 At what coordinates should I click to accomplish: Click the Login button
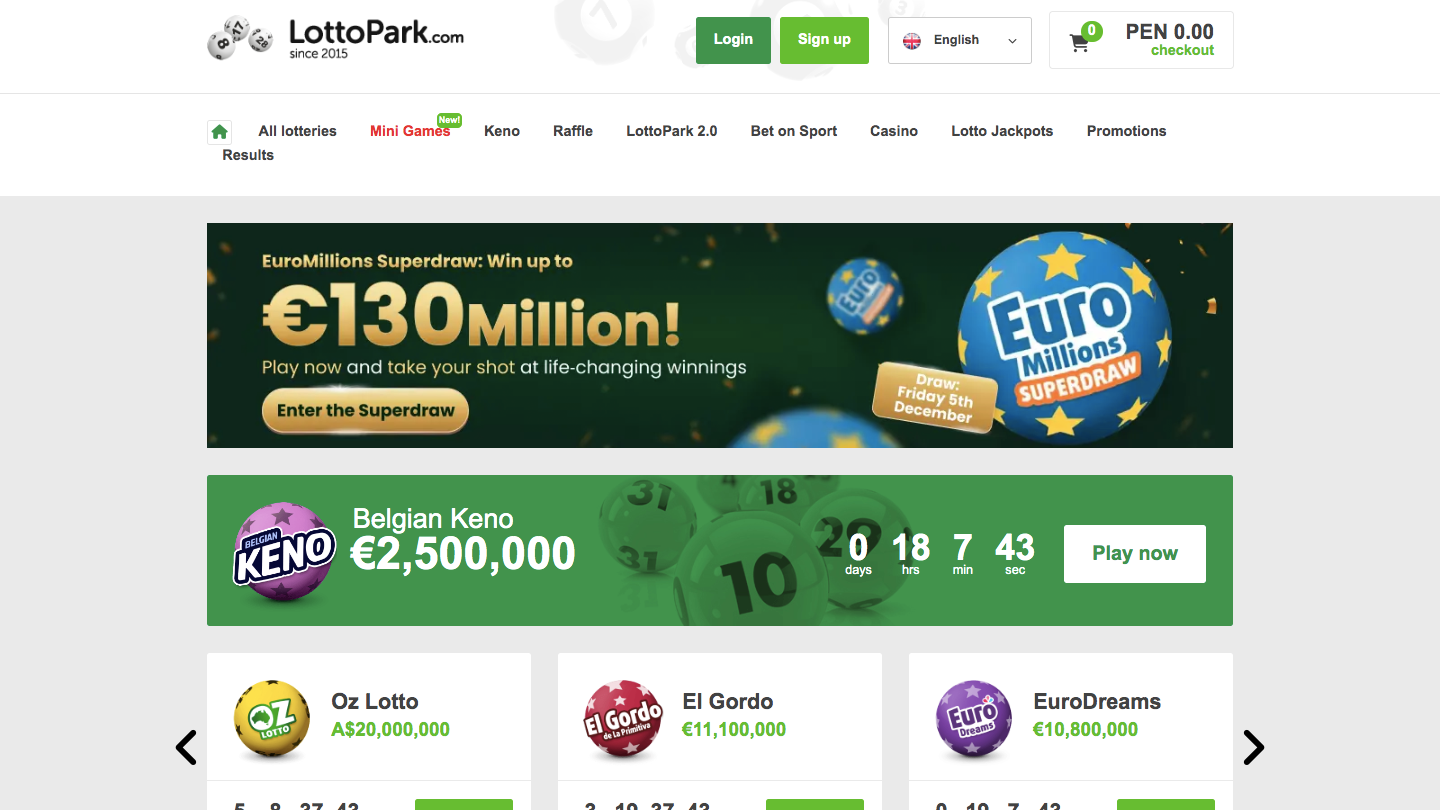[x=733, y=40]
